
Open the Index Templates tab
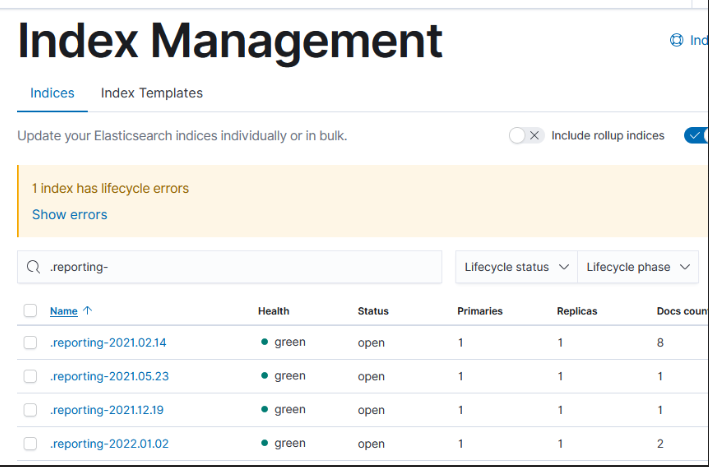pos(151,93)
